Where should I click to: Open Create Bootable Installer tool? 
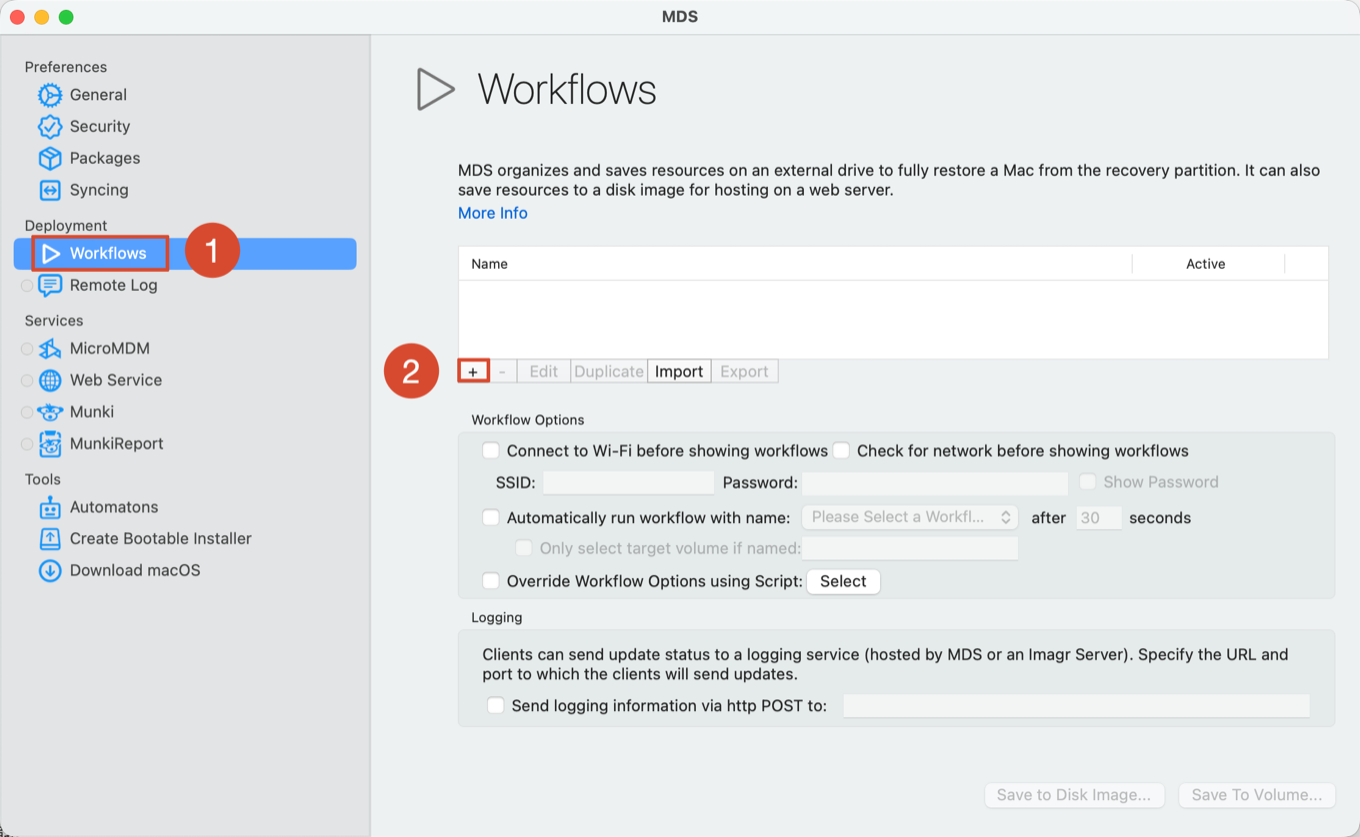[160, 539]
